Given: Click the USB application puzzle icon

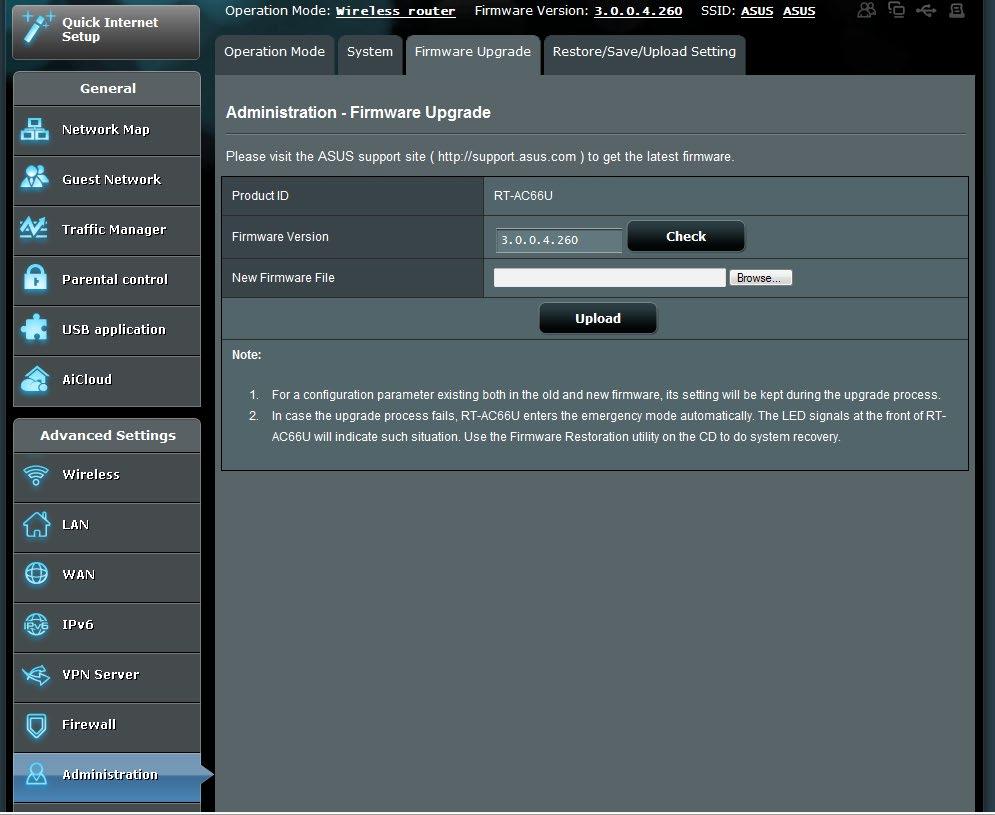Looking at the screenshot, I should [x=34, y=328].
